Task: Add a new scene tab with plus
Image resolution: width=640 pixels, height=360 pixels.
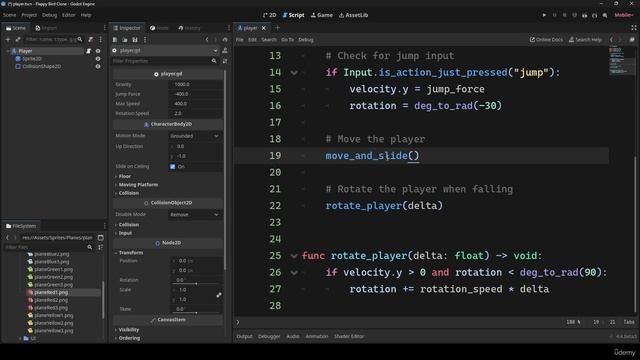Action: coord(278,28)
